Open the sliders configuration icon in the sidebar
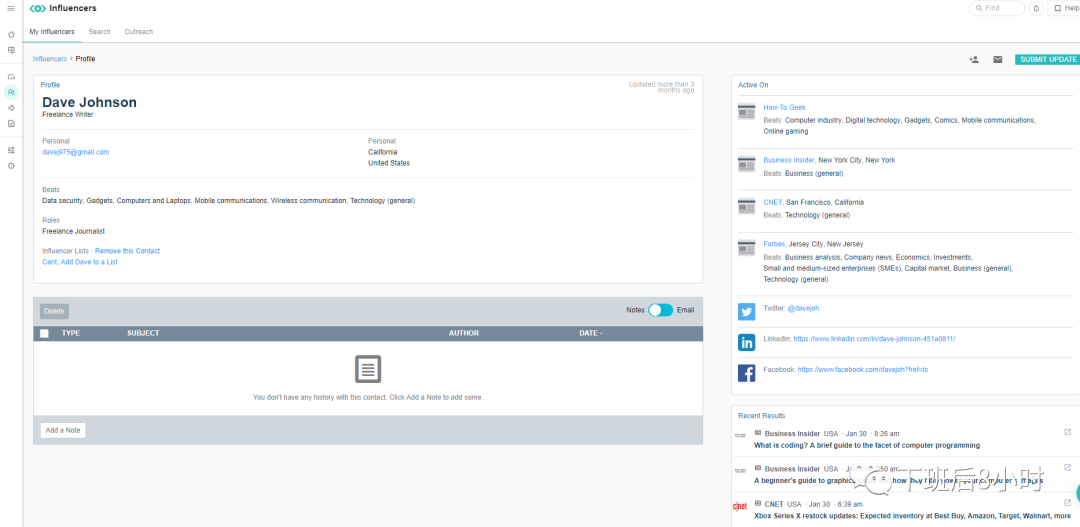 11,150
